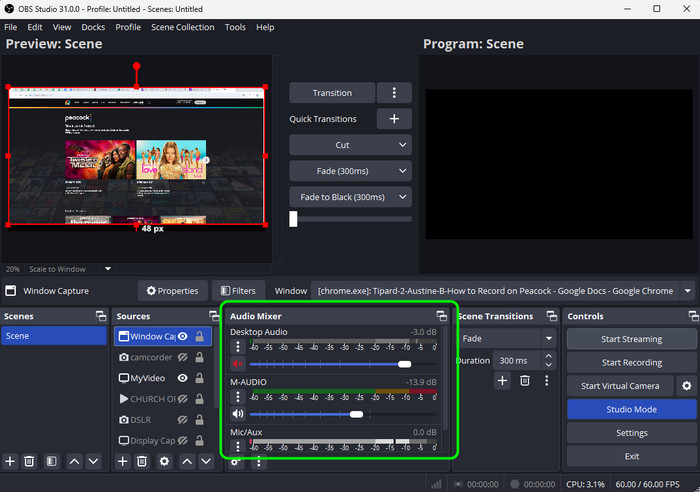Move source down arrow
The image size is (700, 492).
(x=206, y=461)
